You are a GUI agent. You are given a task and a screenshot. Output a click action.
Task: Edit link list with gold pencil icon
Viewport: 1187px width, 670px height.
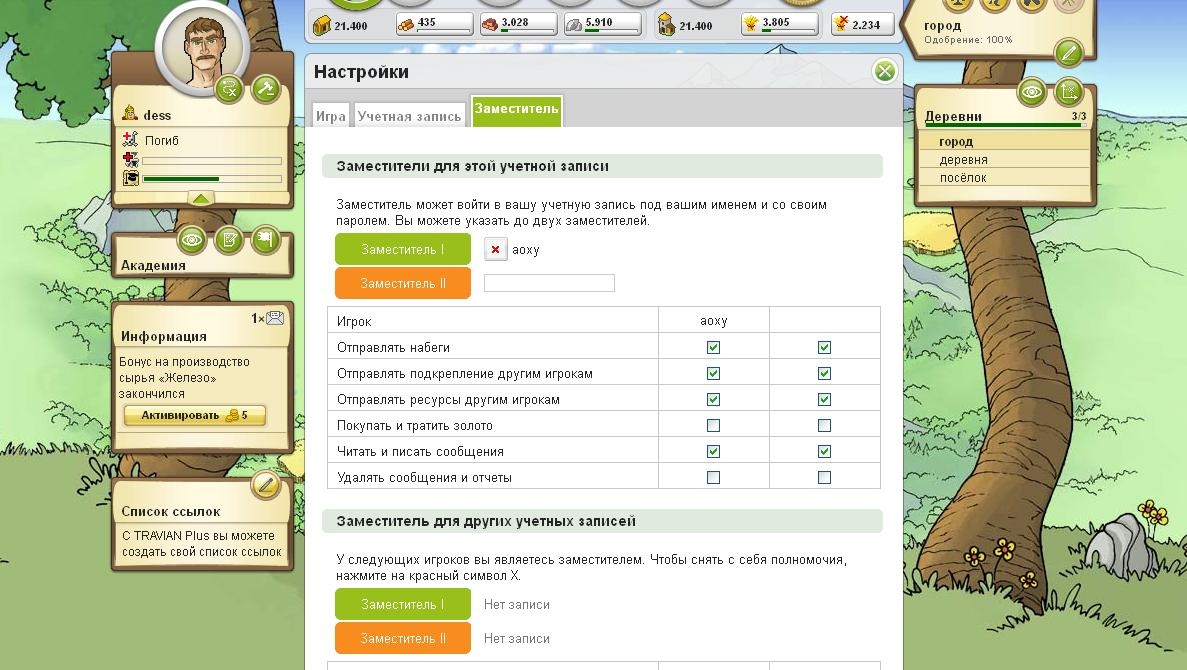[x=265, y=486]
